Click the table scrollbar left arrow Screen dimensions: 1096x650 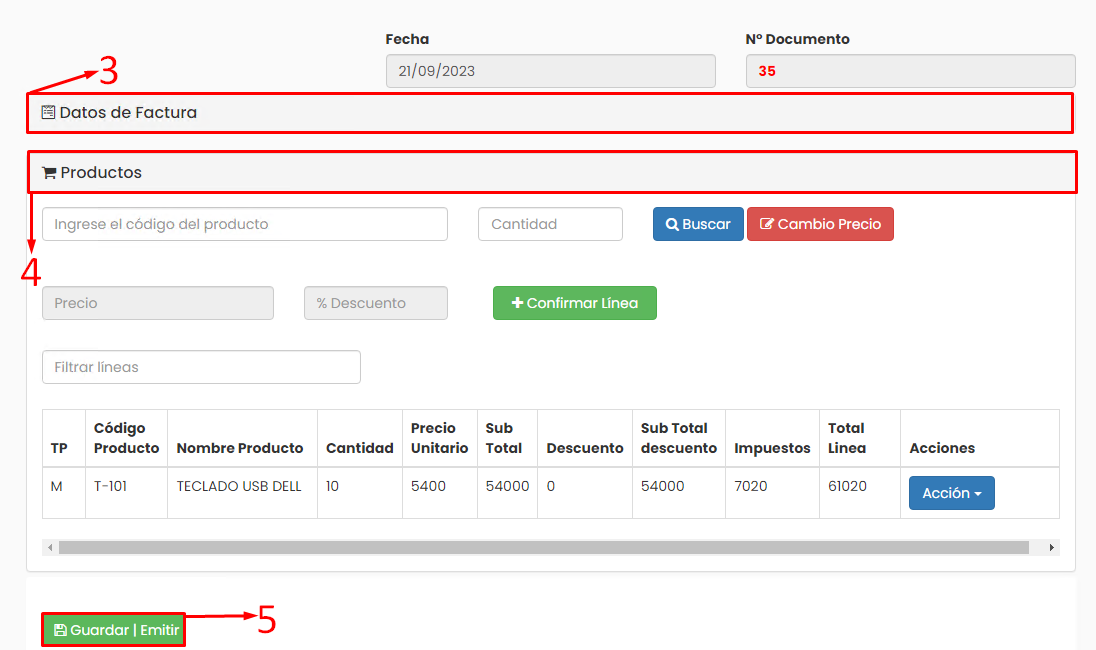pos(50,547)
